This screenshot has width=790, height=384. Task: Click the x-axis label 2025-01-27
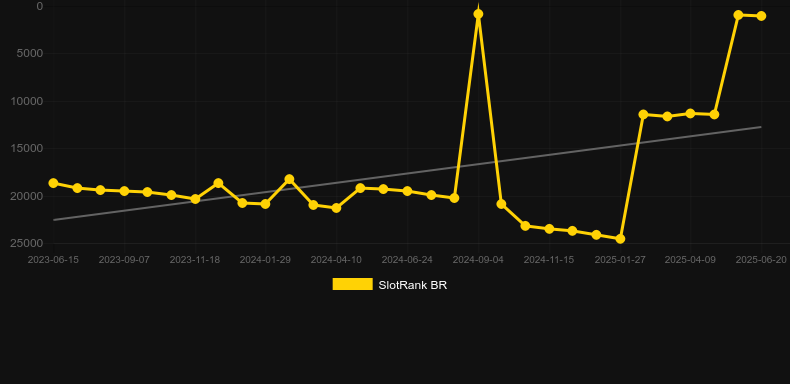click(x=620, y=260)
